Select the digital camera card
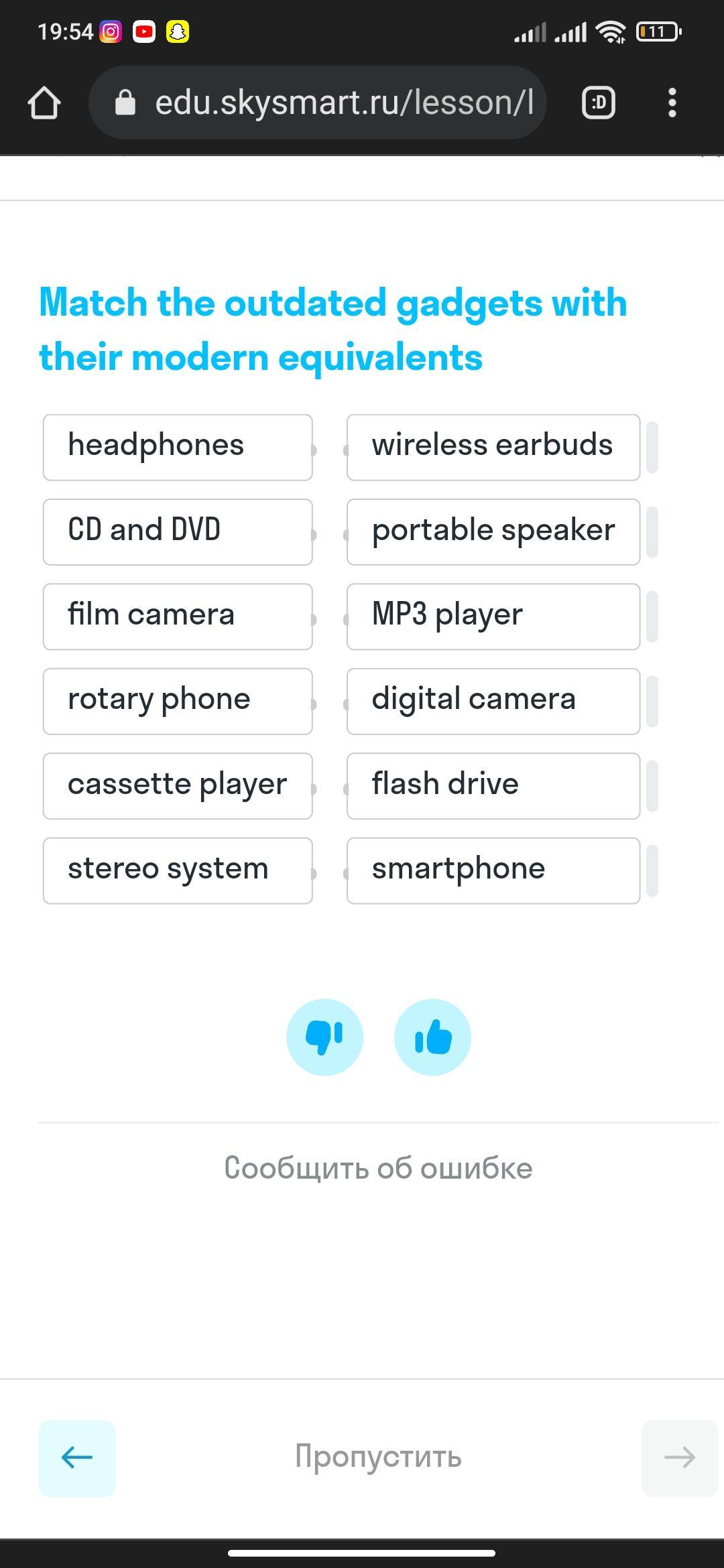Image resolution: width=724 pixels, height=1568 pixels. pos(493,701)
